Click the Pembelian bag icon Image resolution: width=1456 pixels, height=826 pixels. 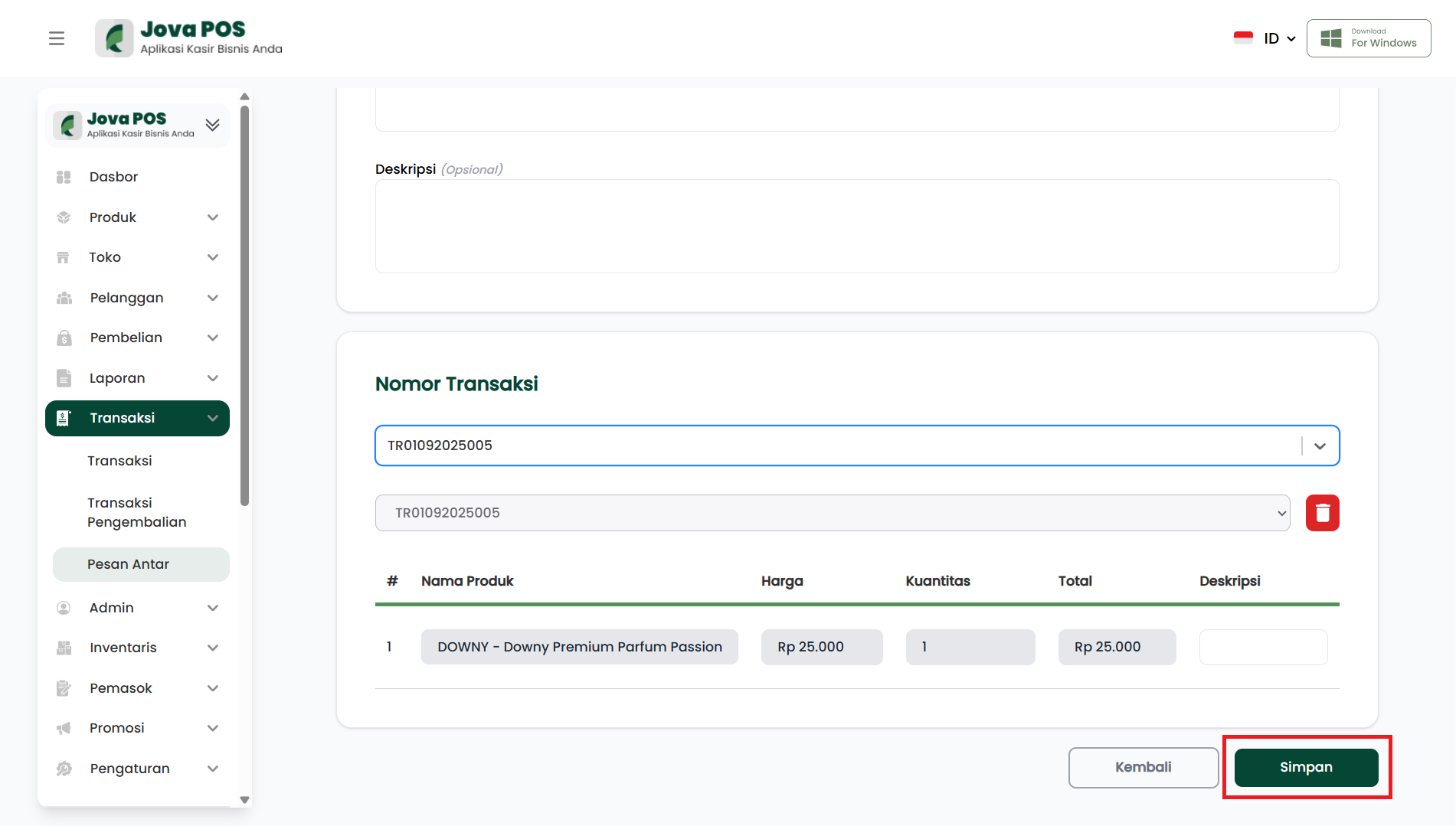point(64,338)
